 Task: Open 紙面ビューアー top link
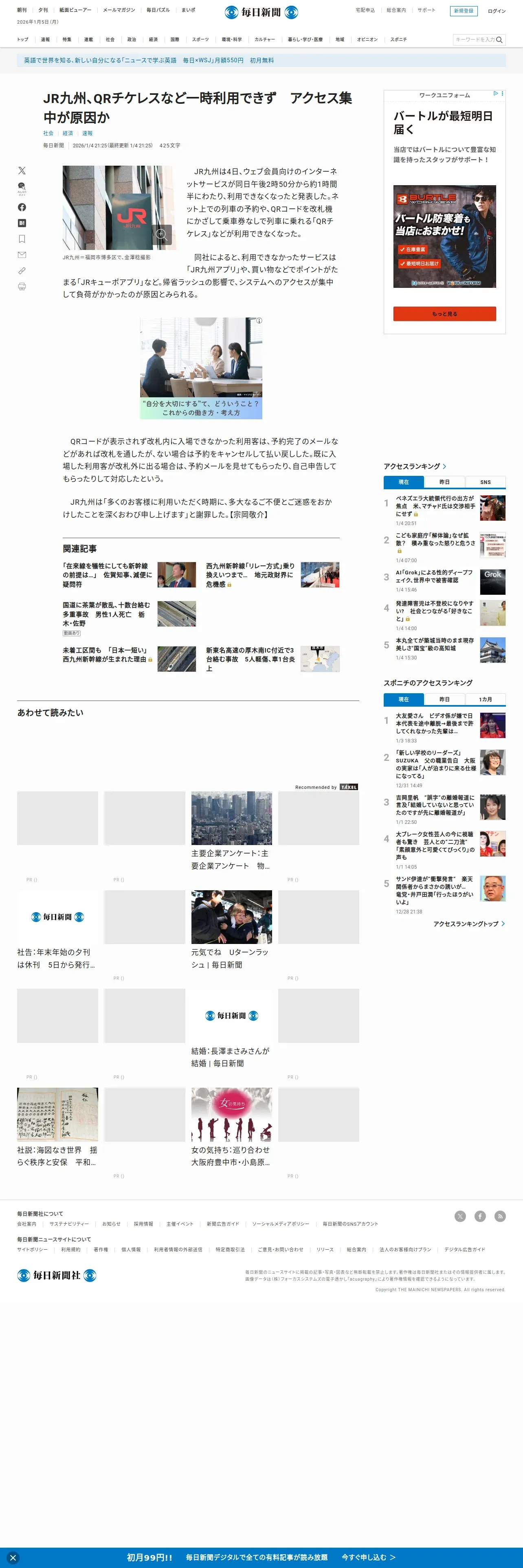75,10
